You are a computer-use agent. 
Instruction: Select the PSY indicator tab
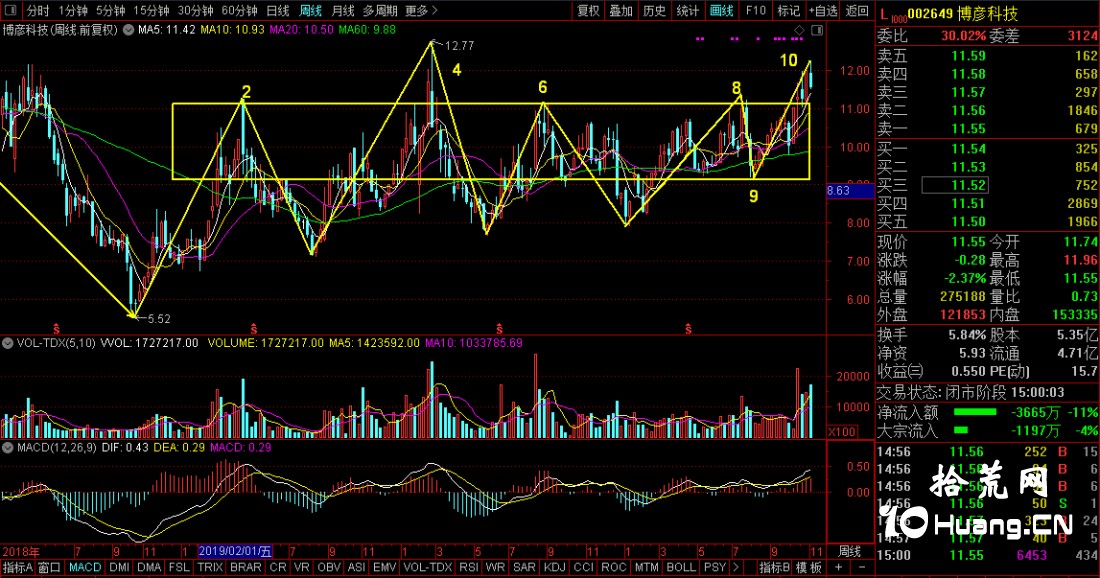pos(715,567)
